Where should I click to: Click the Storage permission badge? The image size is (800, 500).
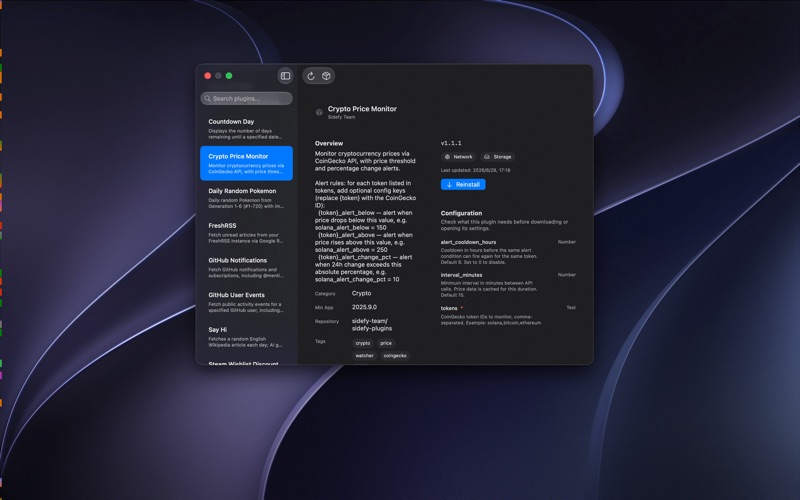pos(497,157)
